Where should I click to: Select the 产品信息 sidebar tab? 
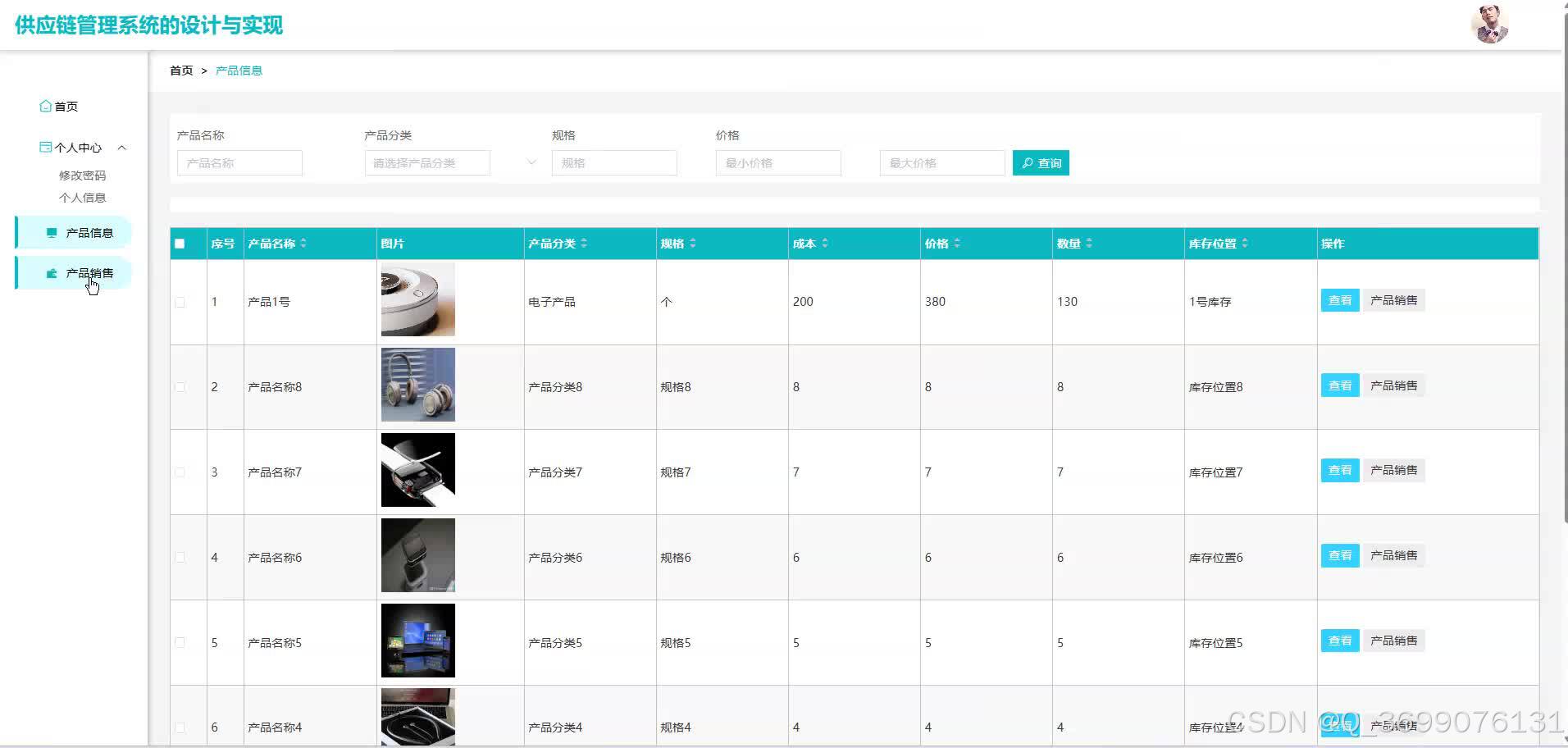74,233
